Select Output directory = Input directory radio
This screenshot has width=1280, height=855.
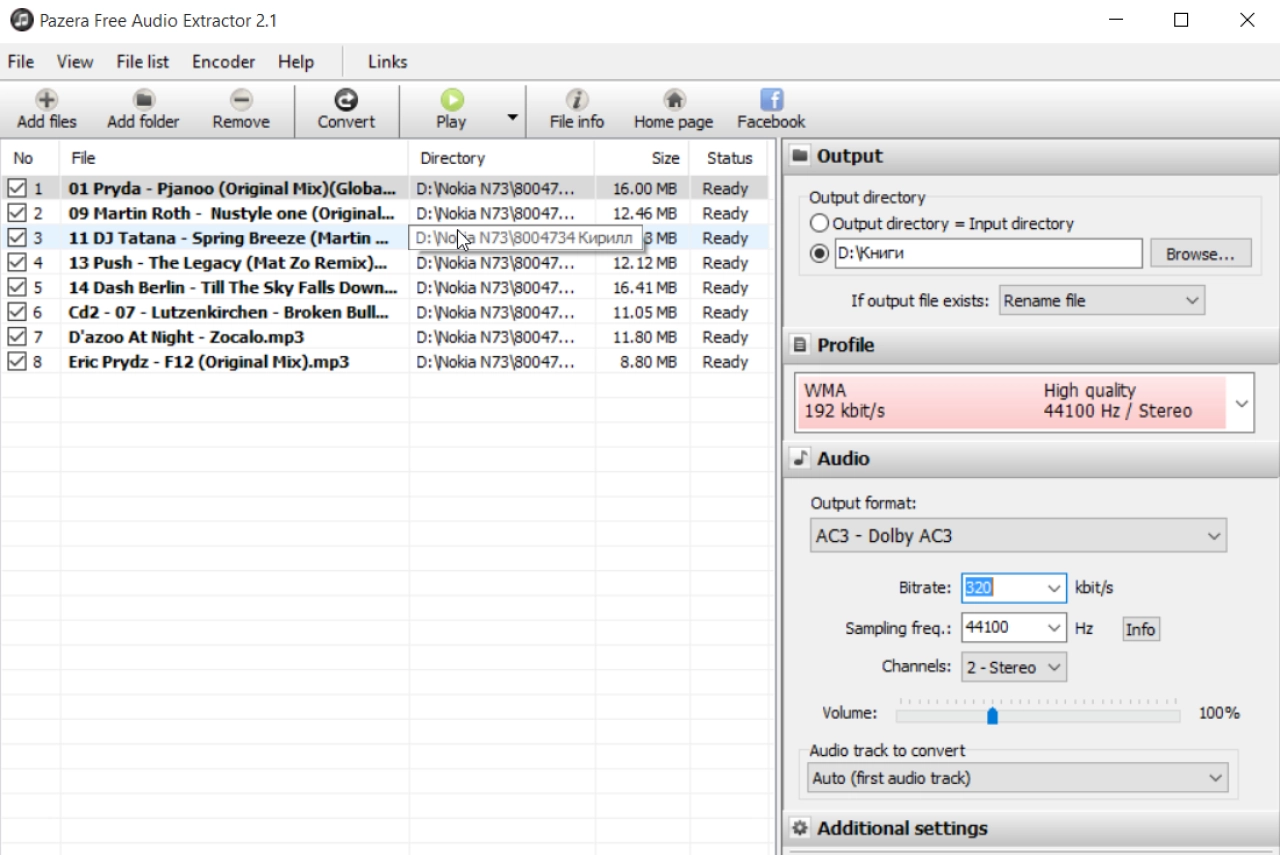(x=820, y=224)
